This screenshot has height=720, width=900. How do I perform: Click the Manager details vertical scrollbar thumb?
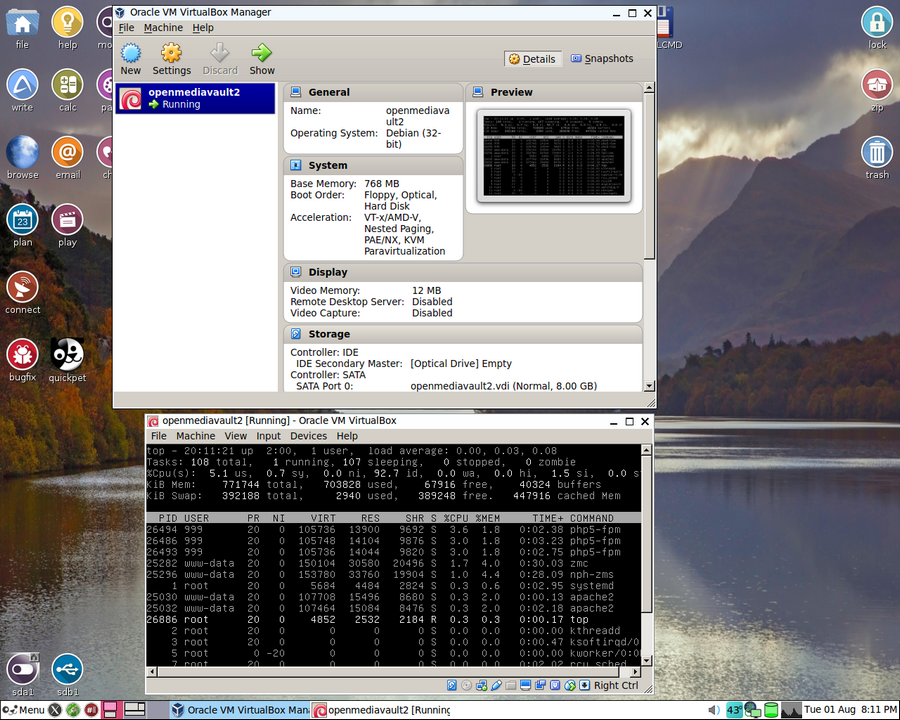coord(649,176)
